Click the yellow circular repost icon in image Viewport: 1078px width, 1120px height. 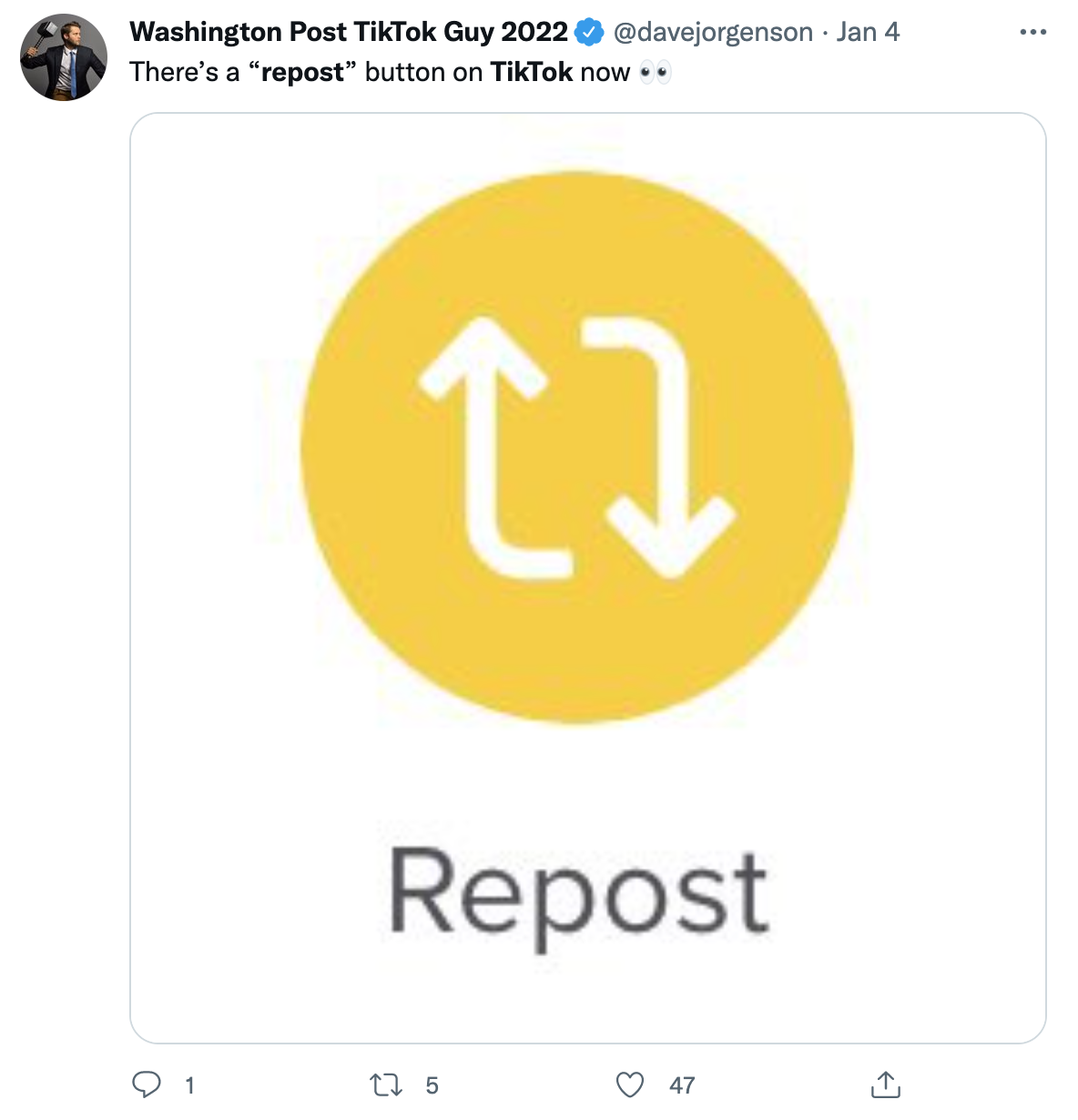pos(577,447)
